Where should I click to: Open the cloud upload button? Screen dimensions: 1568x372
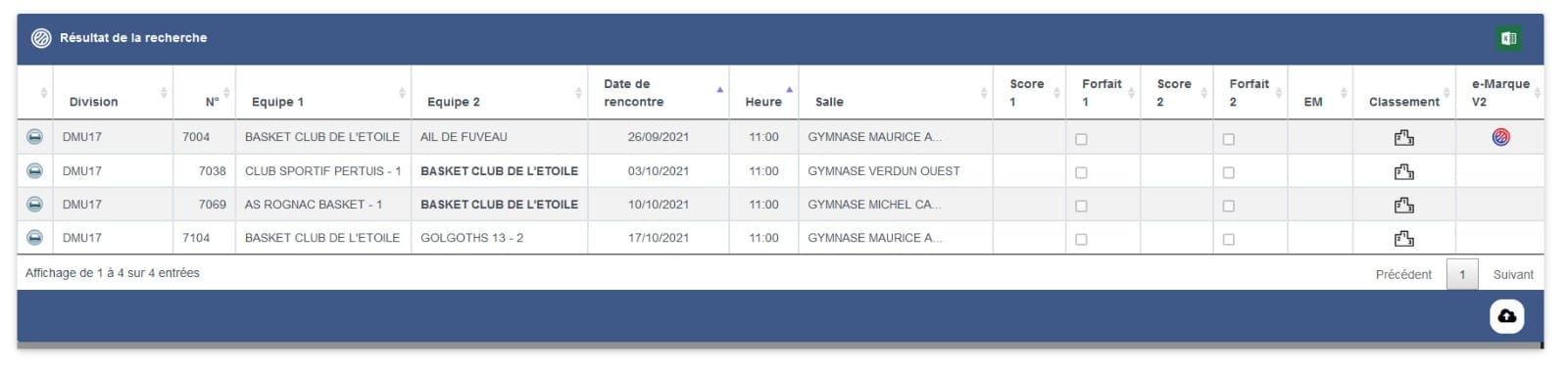click(x=1507, y=316)
